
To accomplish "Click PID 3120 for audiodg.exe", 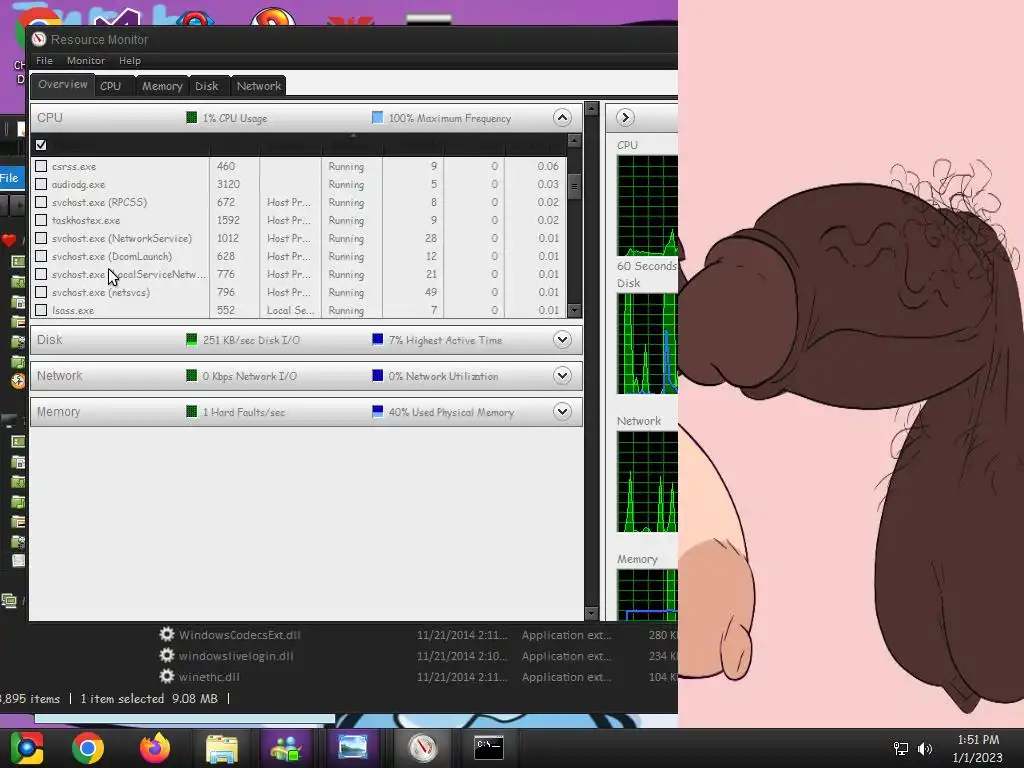I will click(229, 184).
